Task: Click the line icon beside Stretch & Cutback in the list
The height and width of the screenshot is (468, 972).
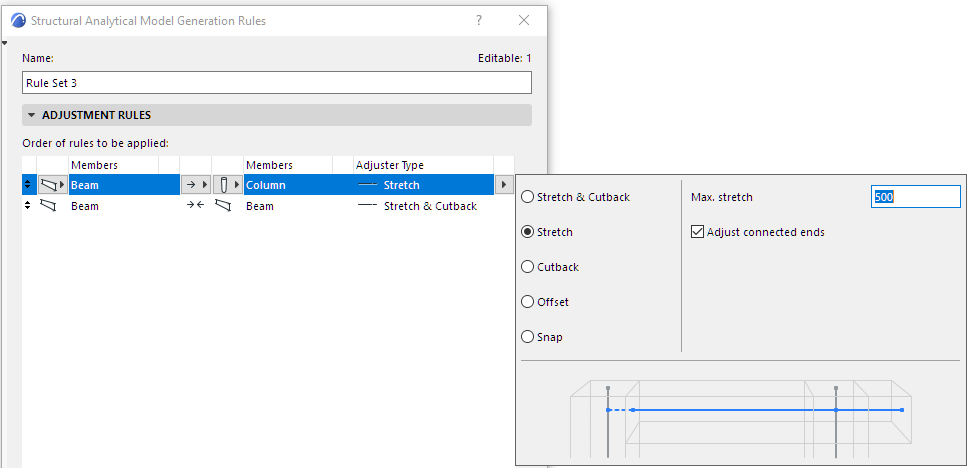Action: (x=368, y=206)
